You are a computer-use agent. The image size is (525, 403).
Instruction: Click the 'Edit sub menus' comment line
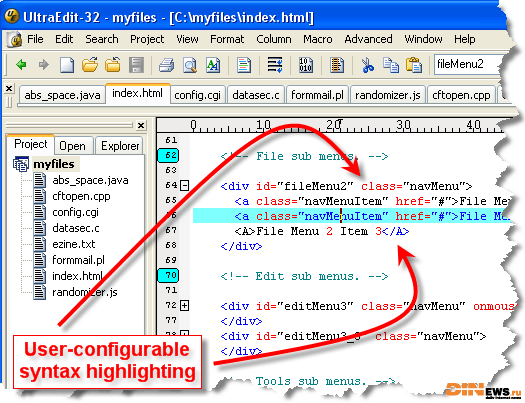click(304, 276)
